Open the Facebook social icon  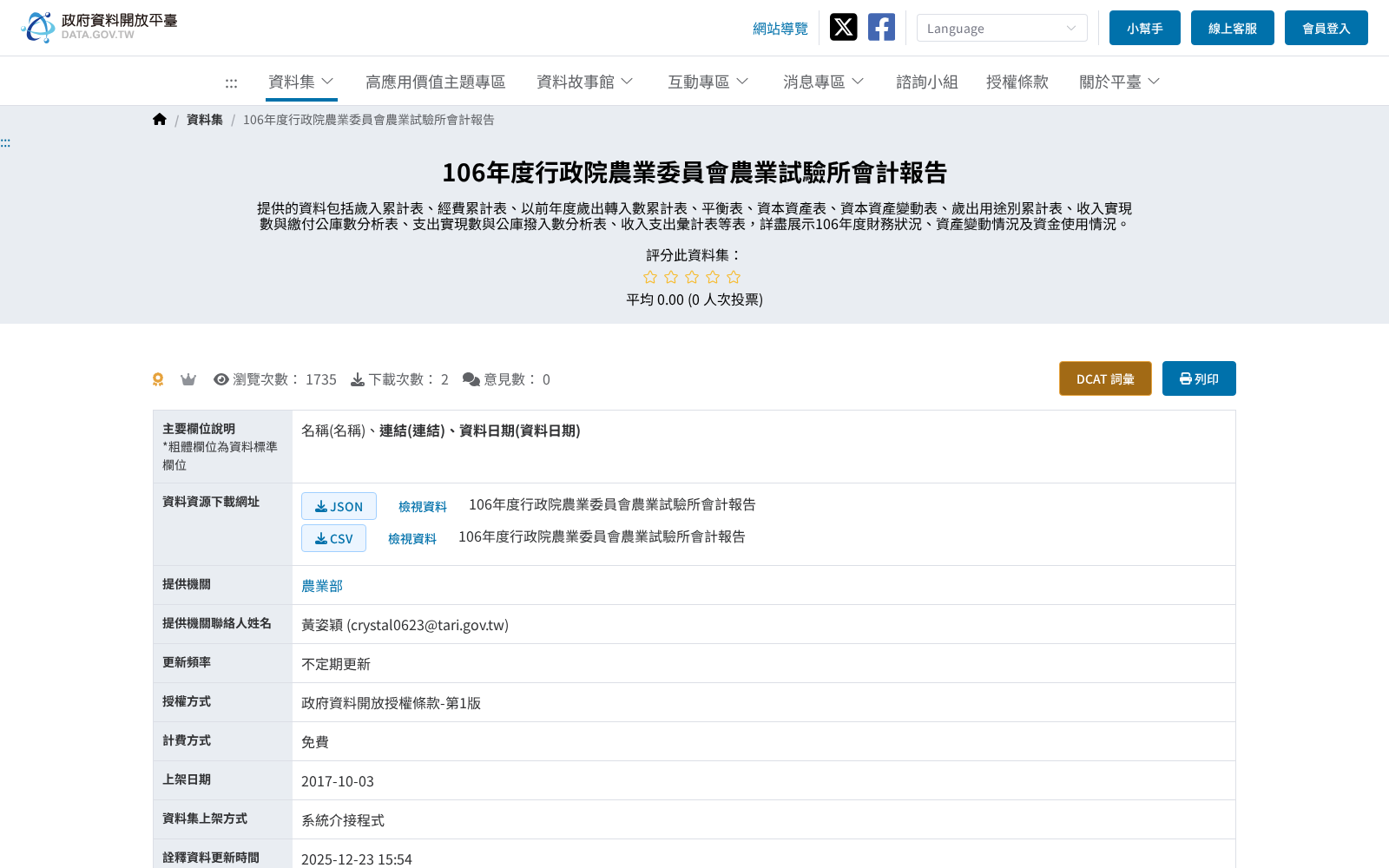(x=881, y=27)
